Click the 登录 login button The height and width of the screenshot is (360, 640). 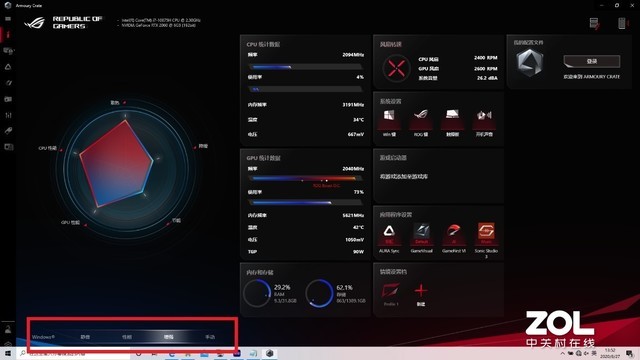591,61
